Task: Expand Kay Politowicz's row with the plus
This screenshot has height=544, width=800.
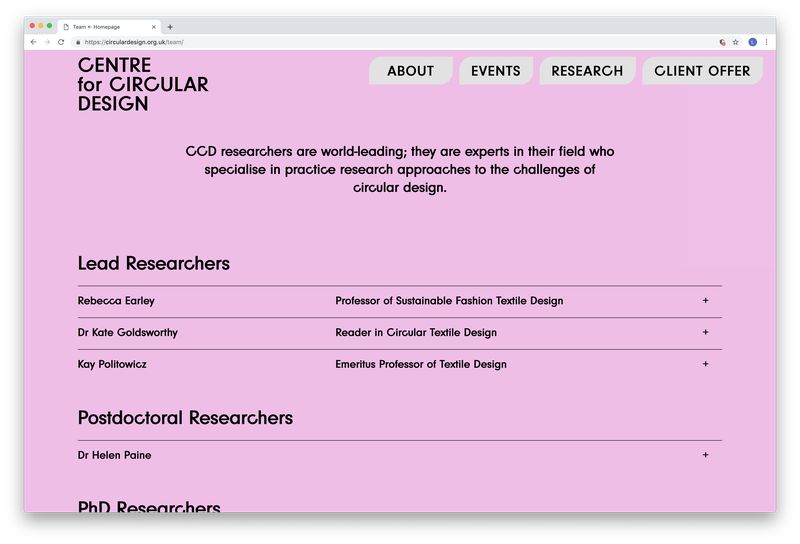Action: (x=706, y=364)
